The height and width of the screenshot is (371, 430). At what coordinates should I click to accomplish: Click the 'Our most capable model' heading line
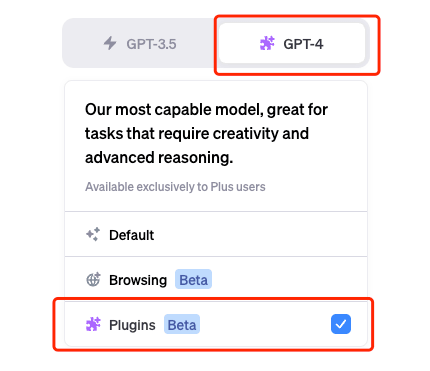tap(206, 110)
